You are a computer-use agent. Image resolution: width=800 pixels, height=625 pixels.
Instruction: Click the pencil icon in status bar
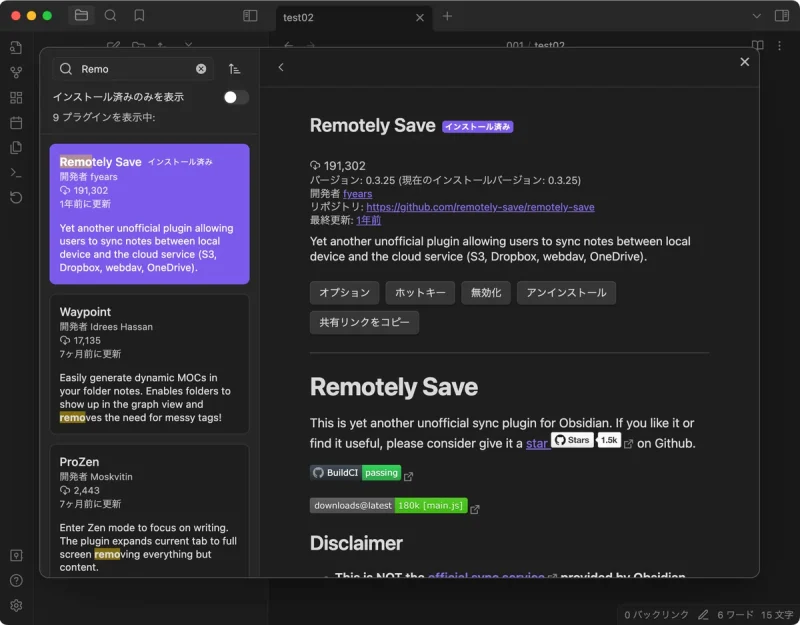[x=703, y=615]
